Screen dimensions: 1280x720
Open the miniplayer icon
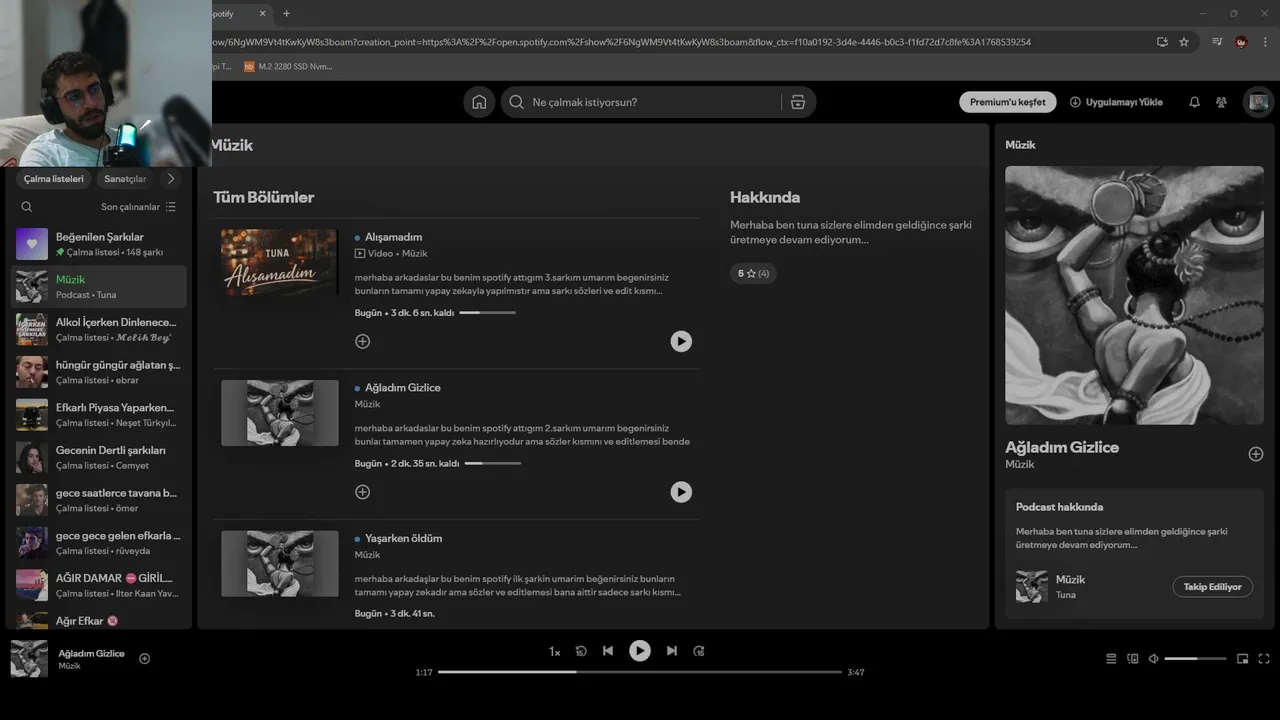point(1243,659)
